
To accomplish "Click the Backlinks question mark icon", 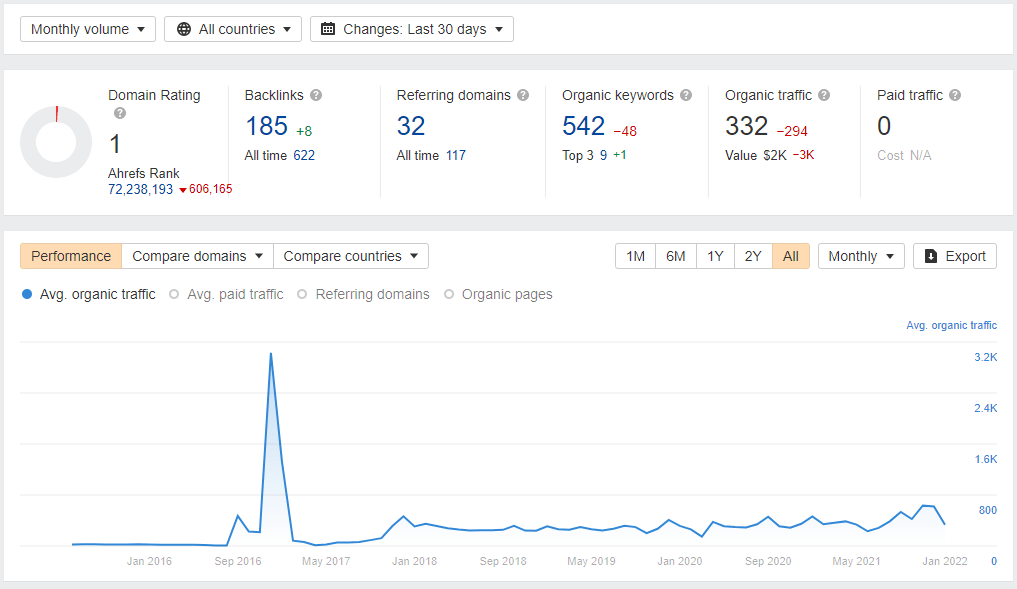I will pyautogui.click(x=317, y=95).
